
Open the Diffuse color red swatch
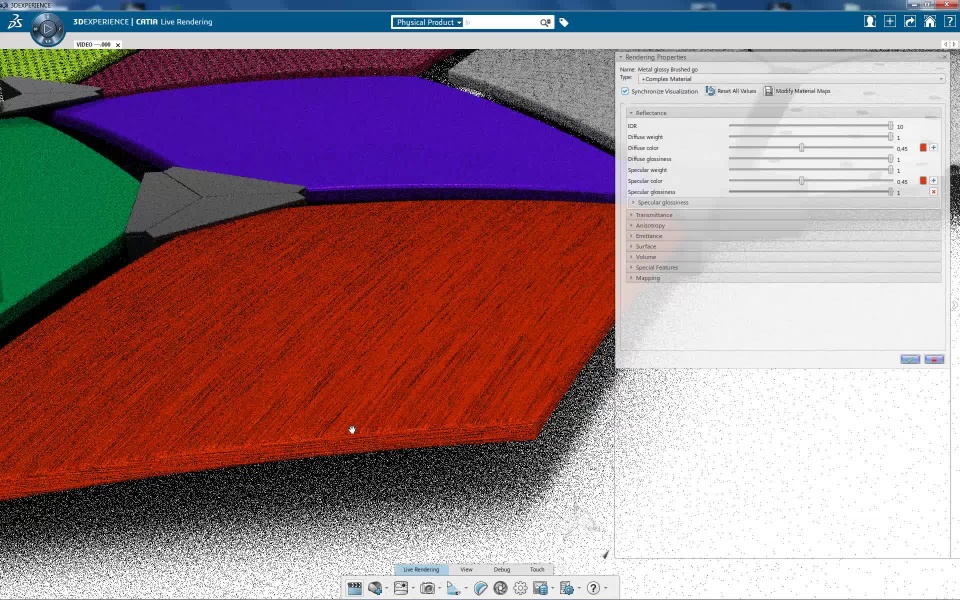click(x=923, y=148)
